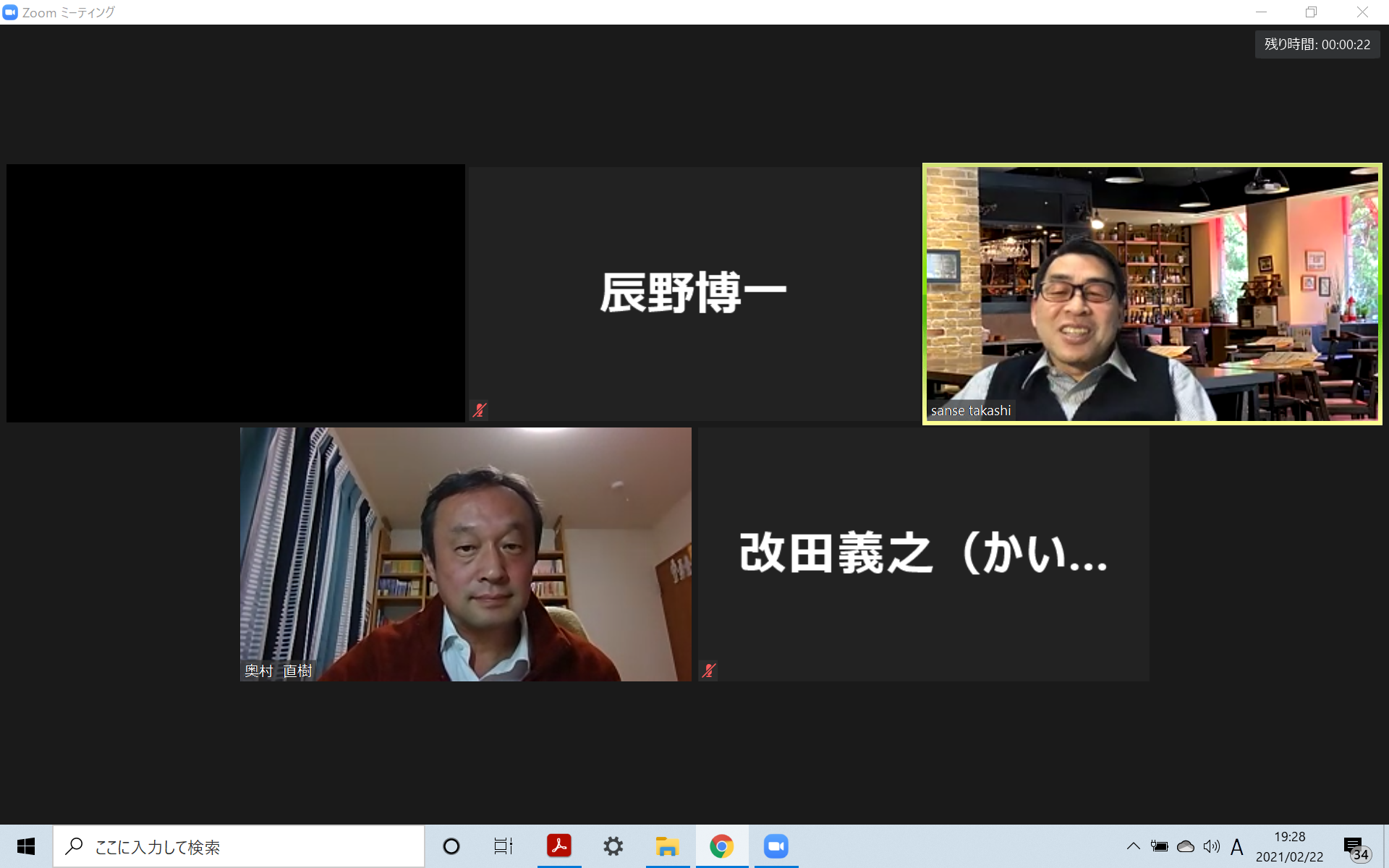Select the black video-off participant tile
This screenshot has width=1389, height=868.
pos(236,293)
